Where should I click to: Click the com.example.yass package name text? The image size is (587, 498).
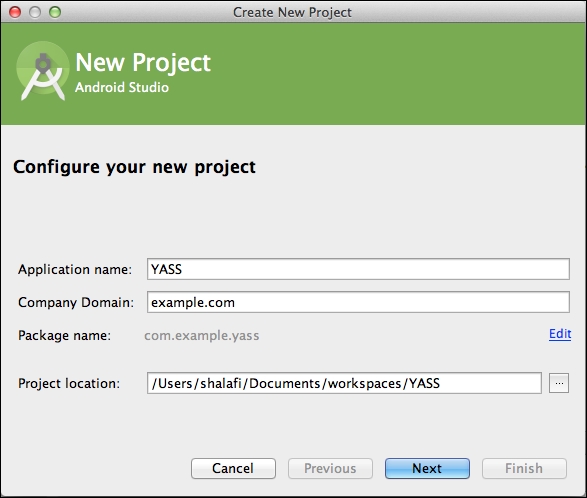click(202, 336)
